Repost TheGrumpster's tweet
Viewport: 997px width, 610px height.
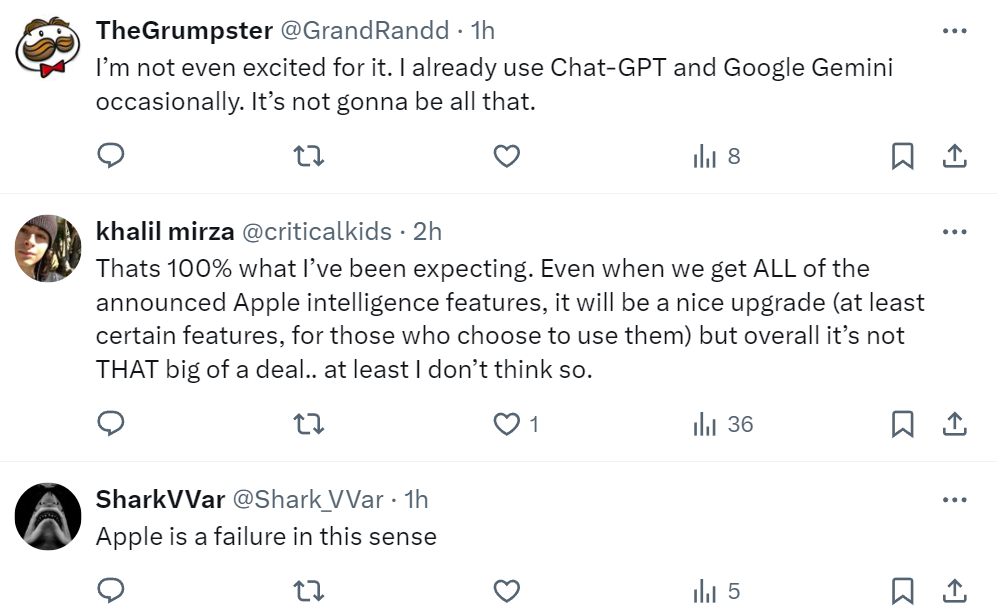(310, 156)
